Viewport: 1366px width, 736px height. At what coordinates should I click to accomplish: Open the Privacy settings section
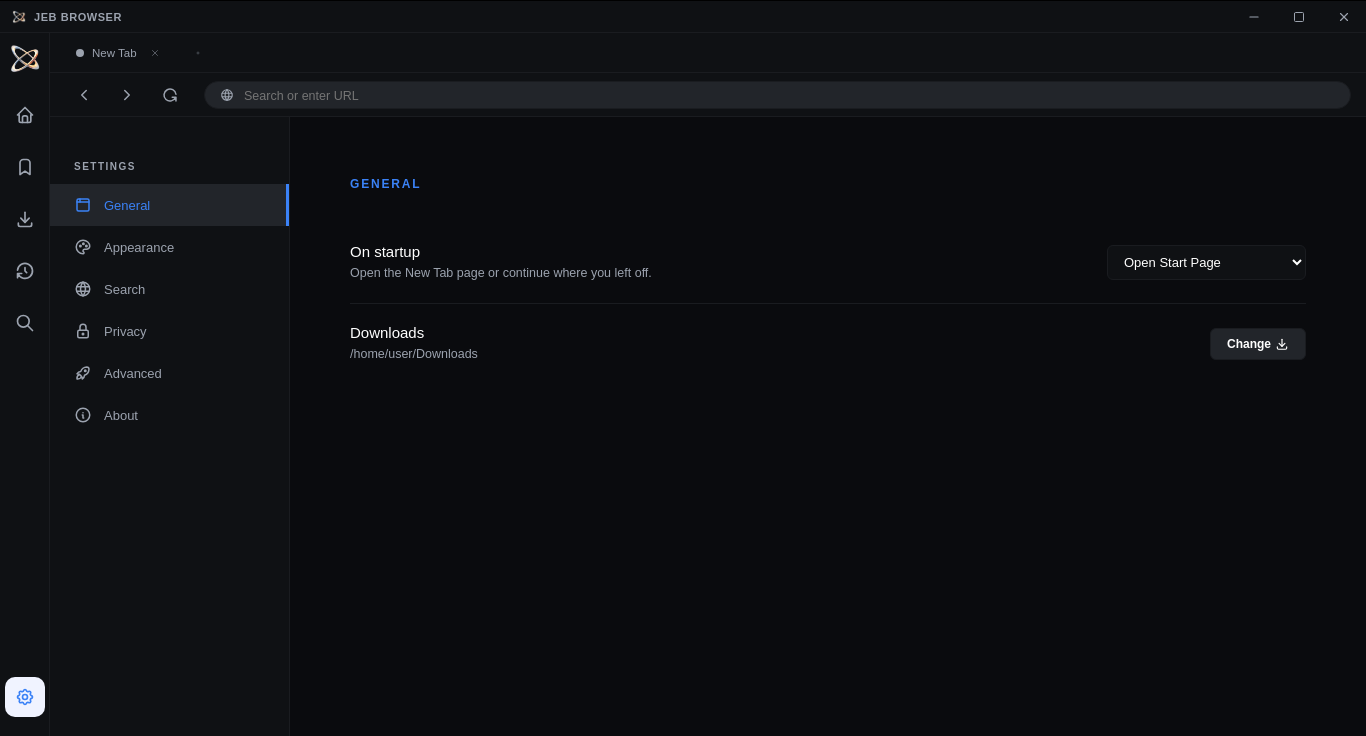pos(125,331)
